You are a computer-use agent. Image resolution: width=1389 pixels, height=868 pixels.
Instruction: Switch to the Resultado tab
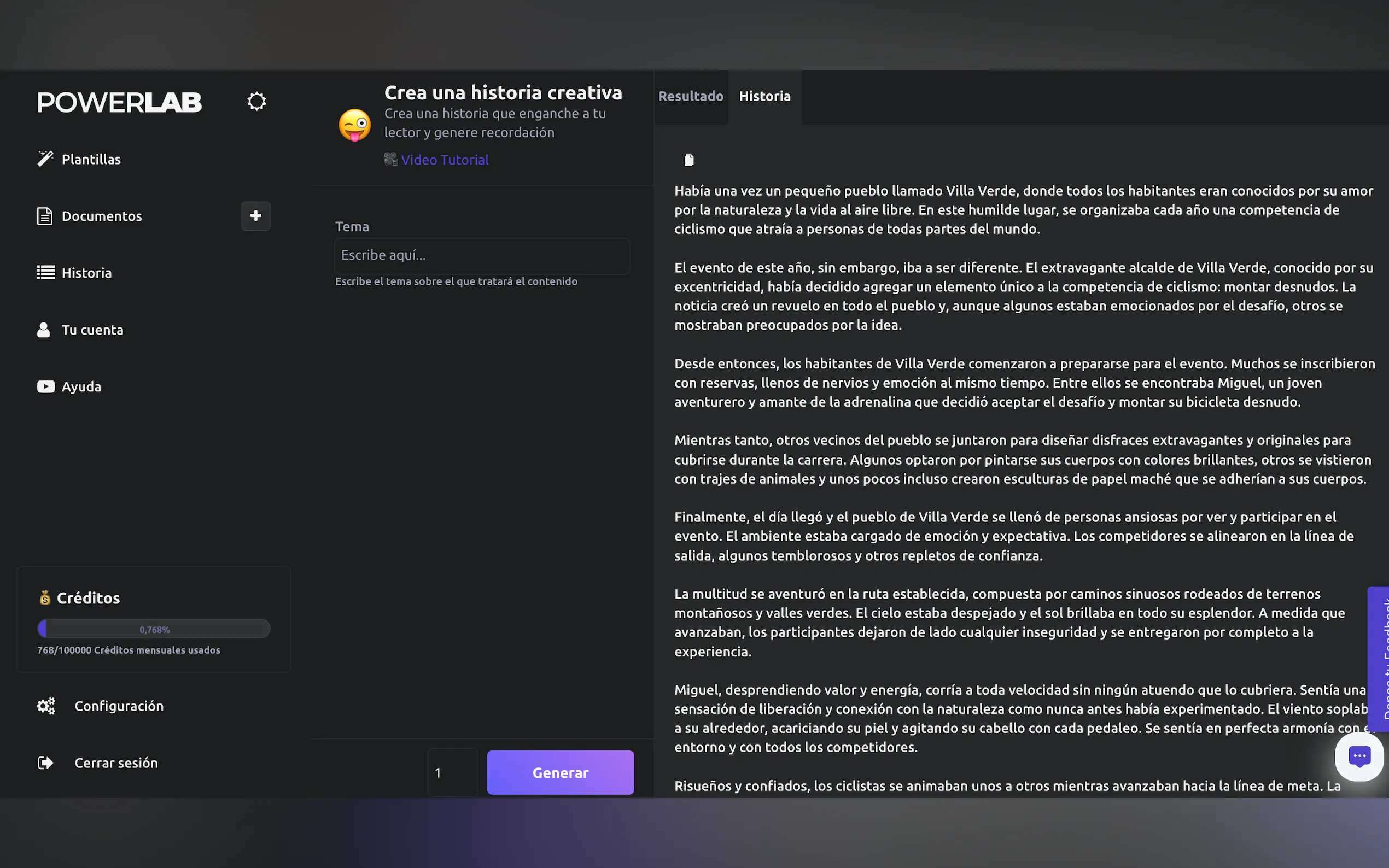point(690,96)
